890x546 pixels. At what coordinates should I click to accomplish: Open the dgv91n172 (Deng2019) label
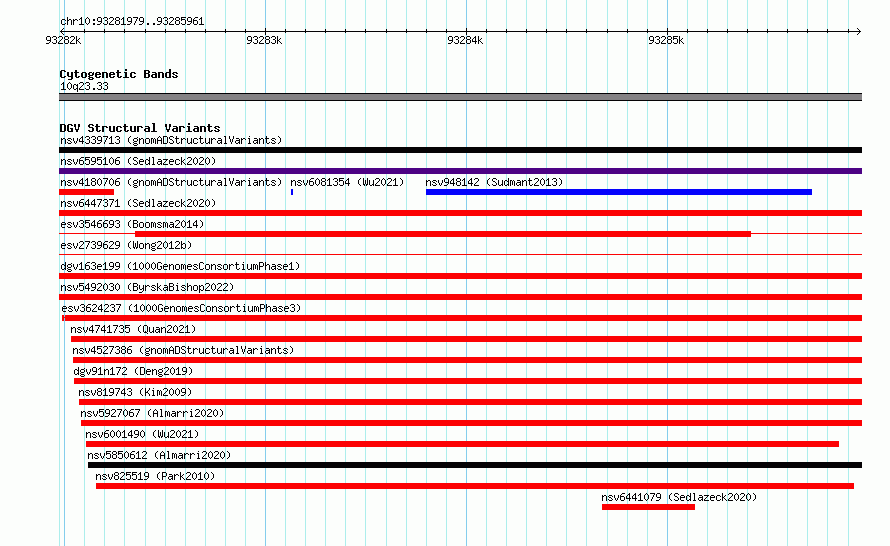133,371
